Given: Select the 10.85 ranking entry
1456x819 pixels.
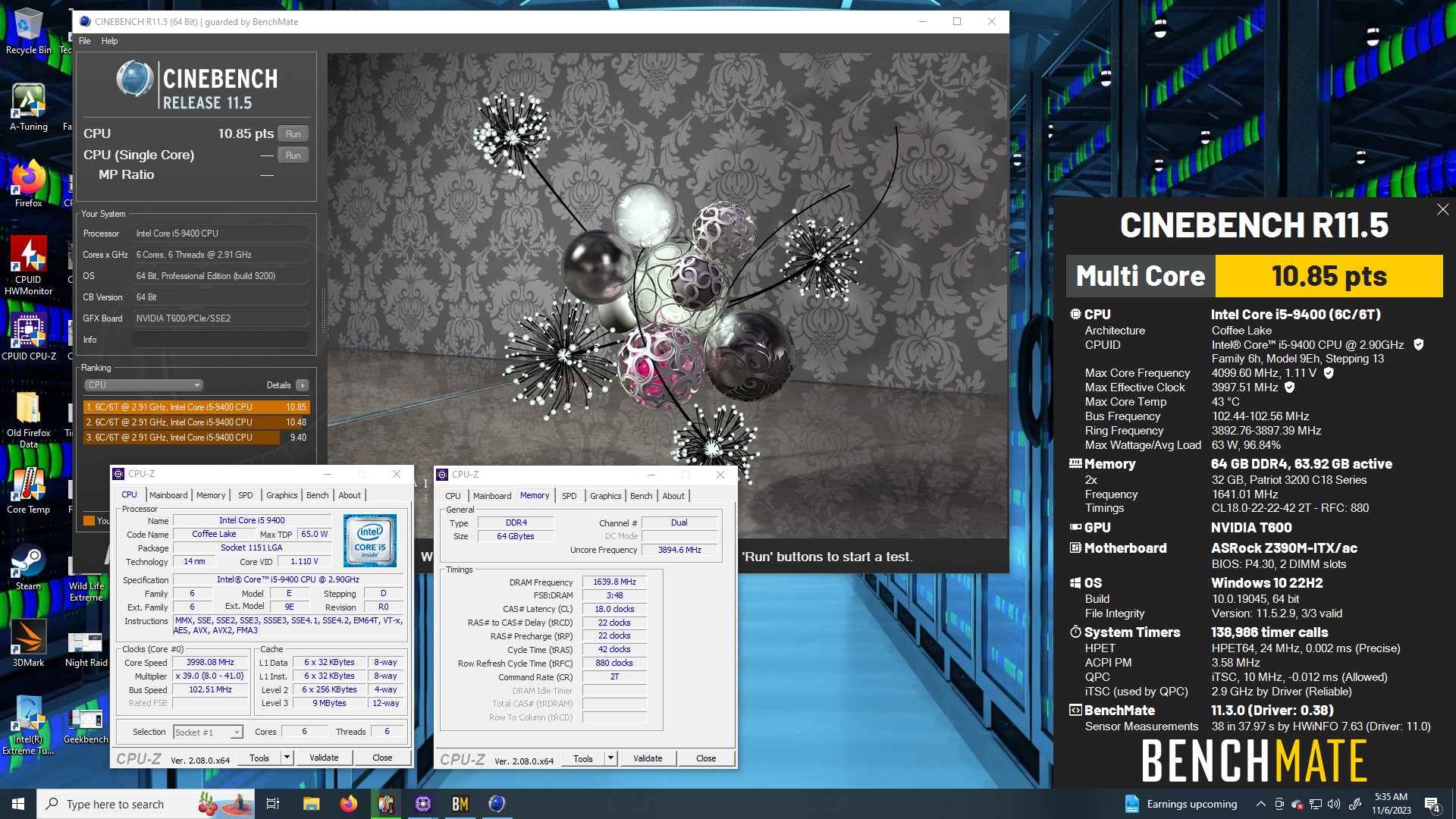Looking at the screenshot, I should coord(196,407).
